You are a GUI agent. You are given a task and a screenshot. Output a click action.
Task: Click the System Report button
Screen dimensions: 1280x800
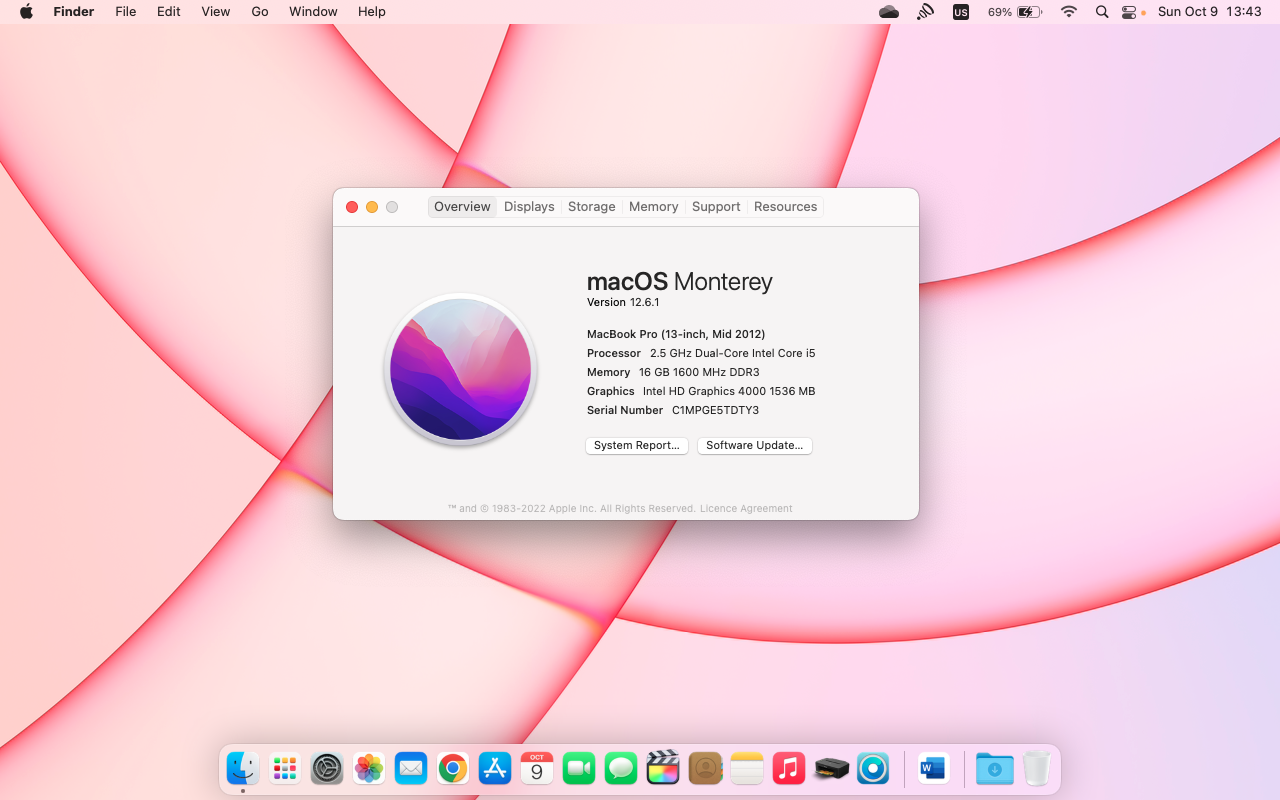click(x=637, y=446)
